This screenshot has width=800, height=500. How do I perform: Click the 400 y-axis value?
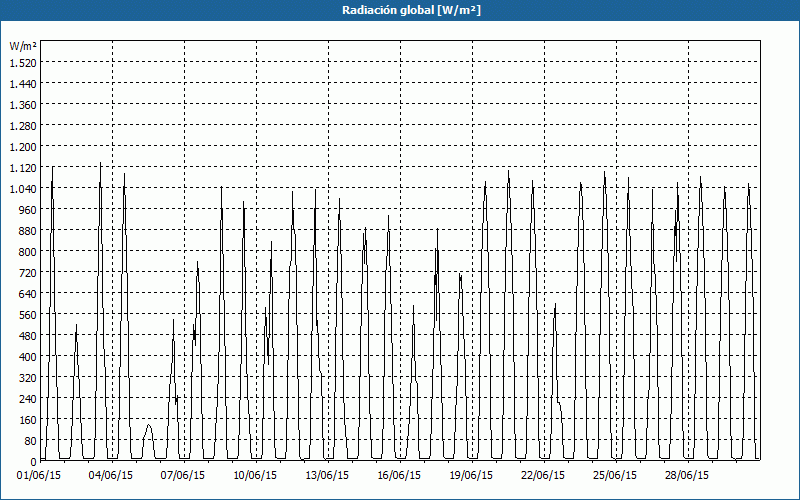click(x=28, y=357)
